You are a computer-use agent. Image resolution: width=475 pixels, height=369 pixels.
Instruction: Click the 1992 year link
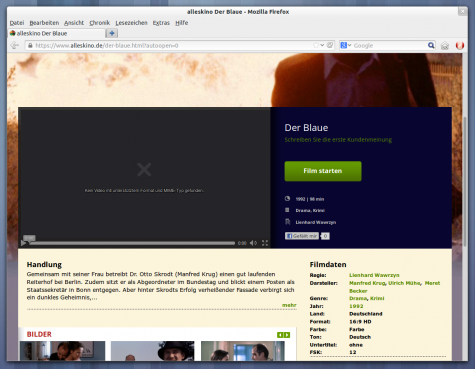[356, 306]
